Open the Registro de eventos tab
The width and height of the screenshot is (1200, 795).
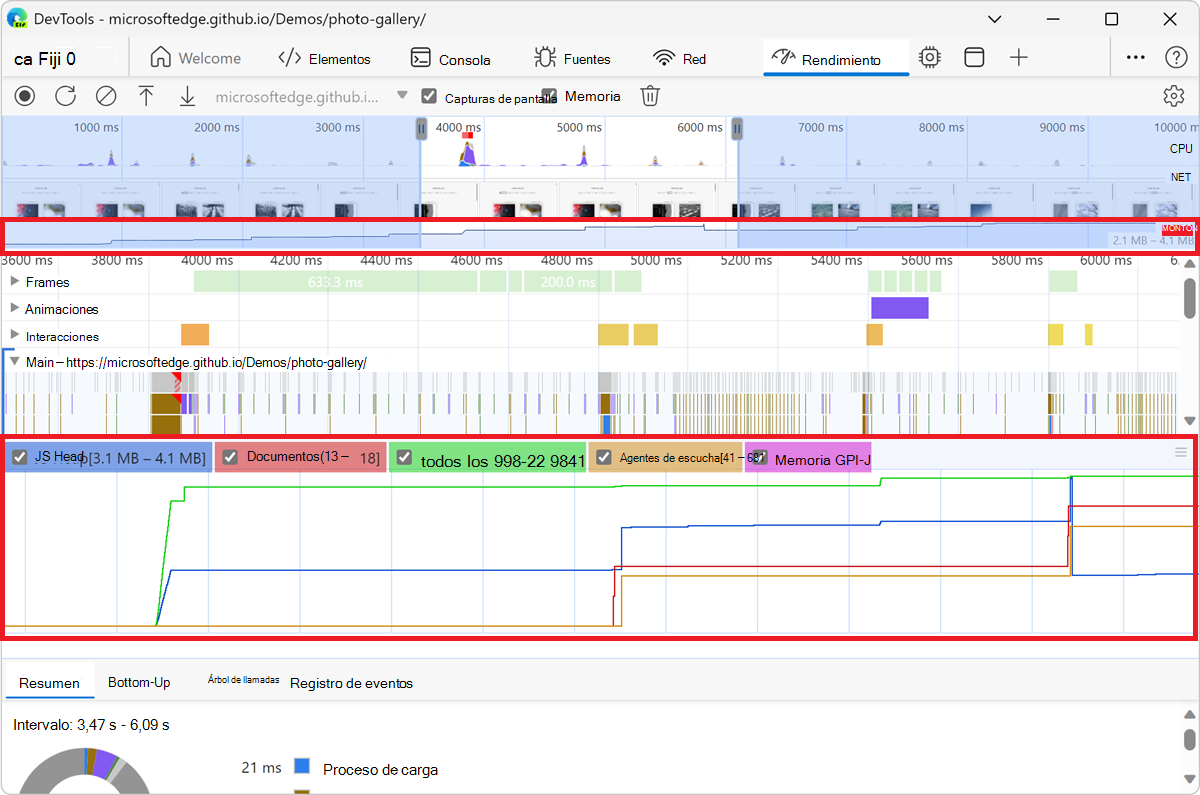point(351,683)
